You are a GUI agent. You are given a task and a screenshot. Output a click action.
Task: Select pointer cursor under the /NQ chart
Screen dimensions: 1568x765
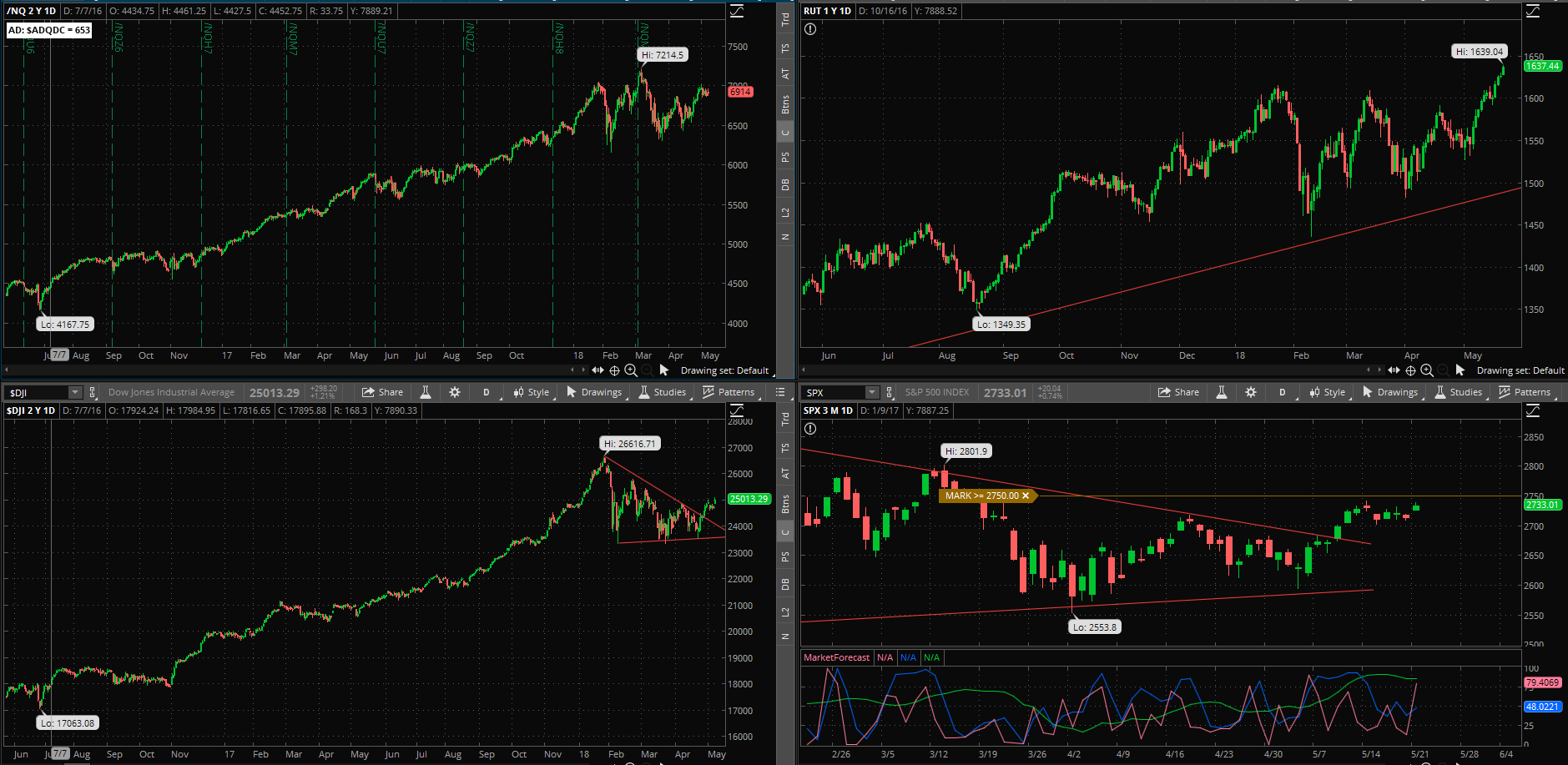coord(664,370)
